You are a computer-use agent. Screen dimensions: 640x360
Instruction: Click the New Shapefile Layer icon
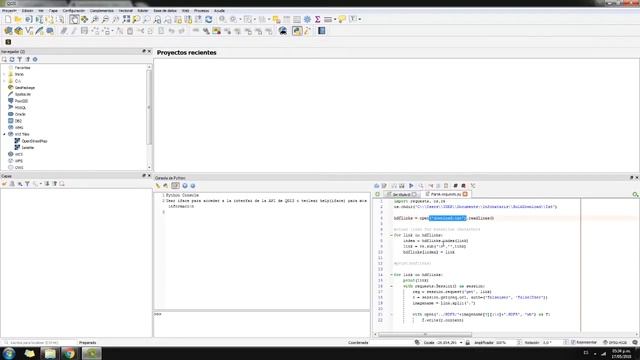coord(29,31)
